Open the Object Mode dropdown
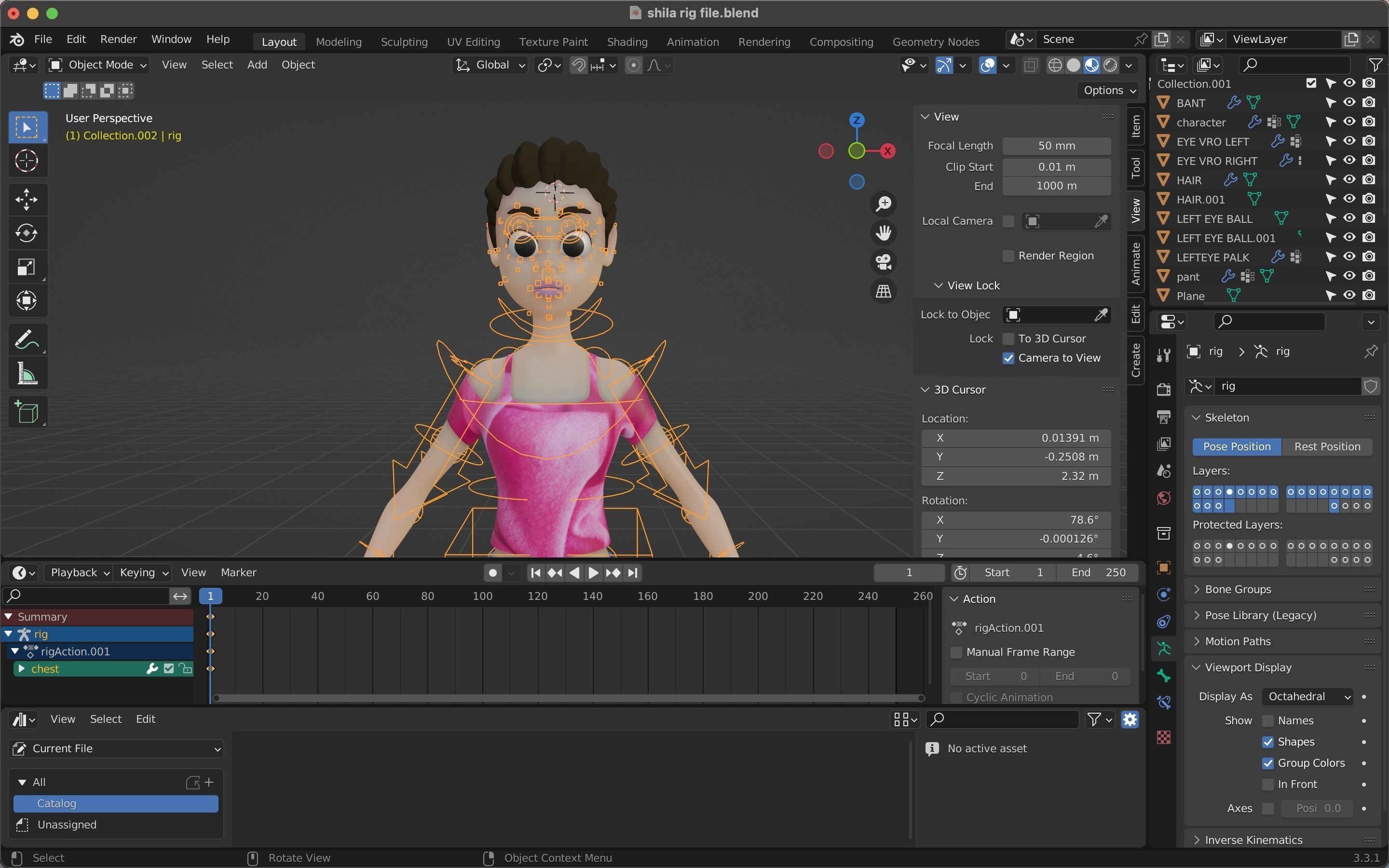Image resolution: width=1389 pixels, height=868 pixels. point(97,65)
